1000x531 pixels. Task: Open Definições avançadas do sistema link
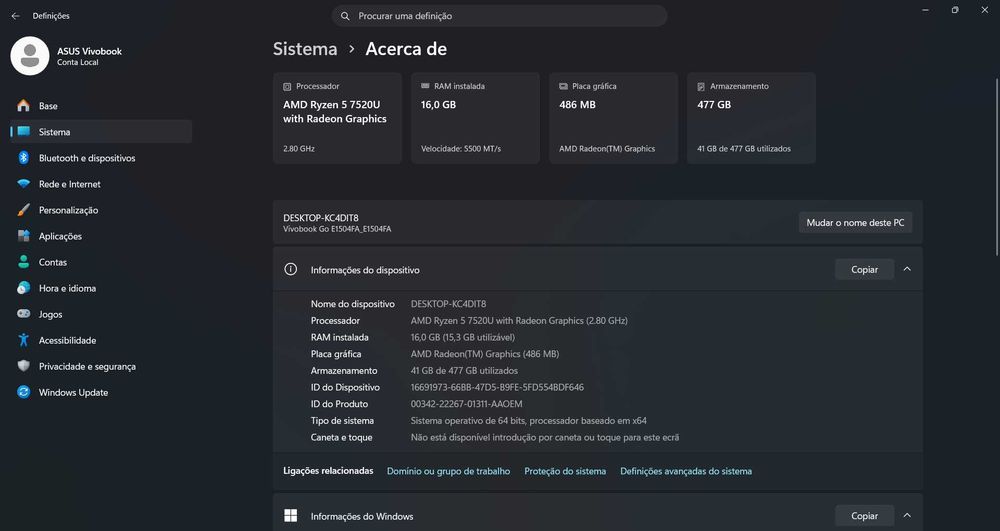click(686, 471)
